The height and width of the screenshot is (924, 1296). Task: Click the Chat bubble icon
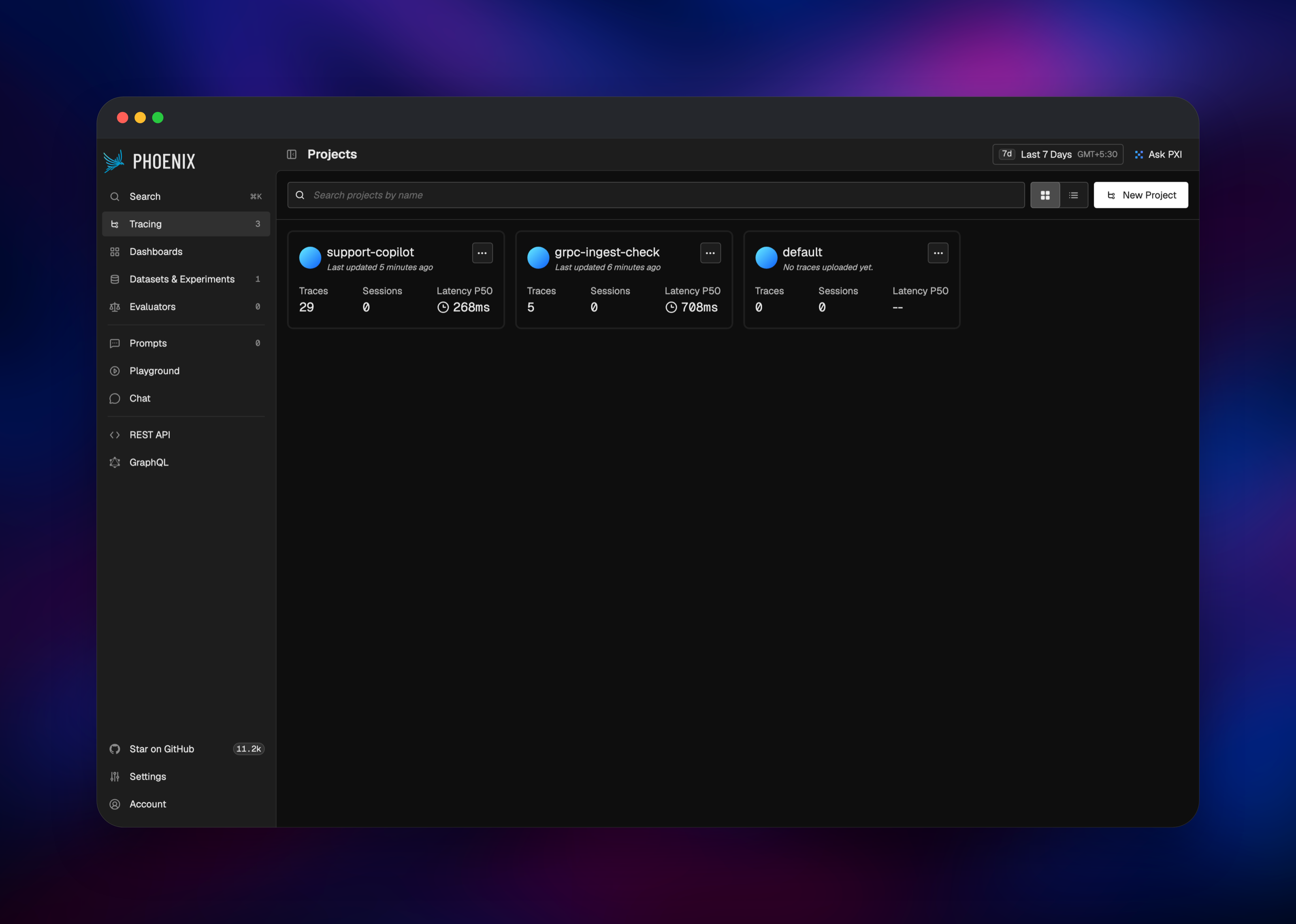115,398
